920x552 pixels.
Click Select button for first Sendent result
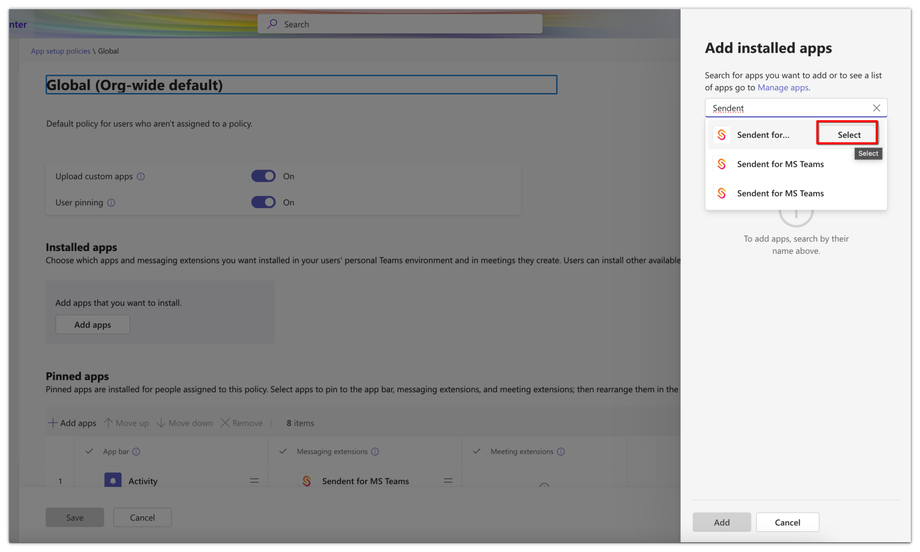tap(848, 134)
